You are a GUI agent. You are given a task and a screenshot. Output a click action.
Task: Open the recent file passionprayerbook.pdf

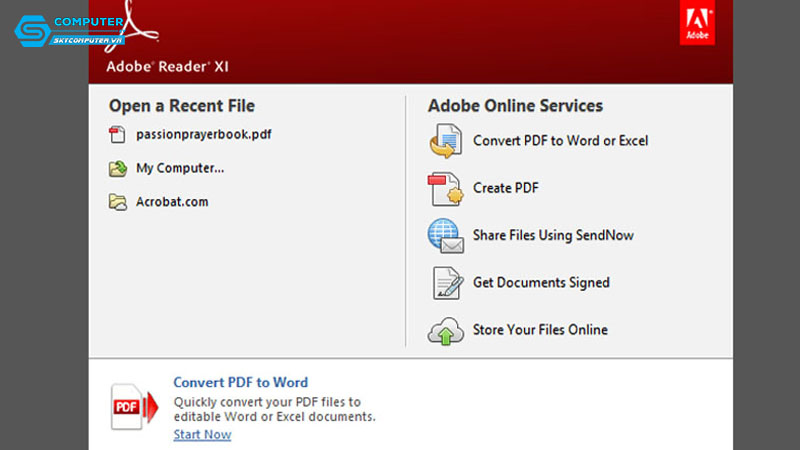pyautogui.click(x=203, y=135)
